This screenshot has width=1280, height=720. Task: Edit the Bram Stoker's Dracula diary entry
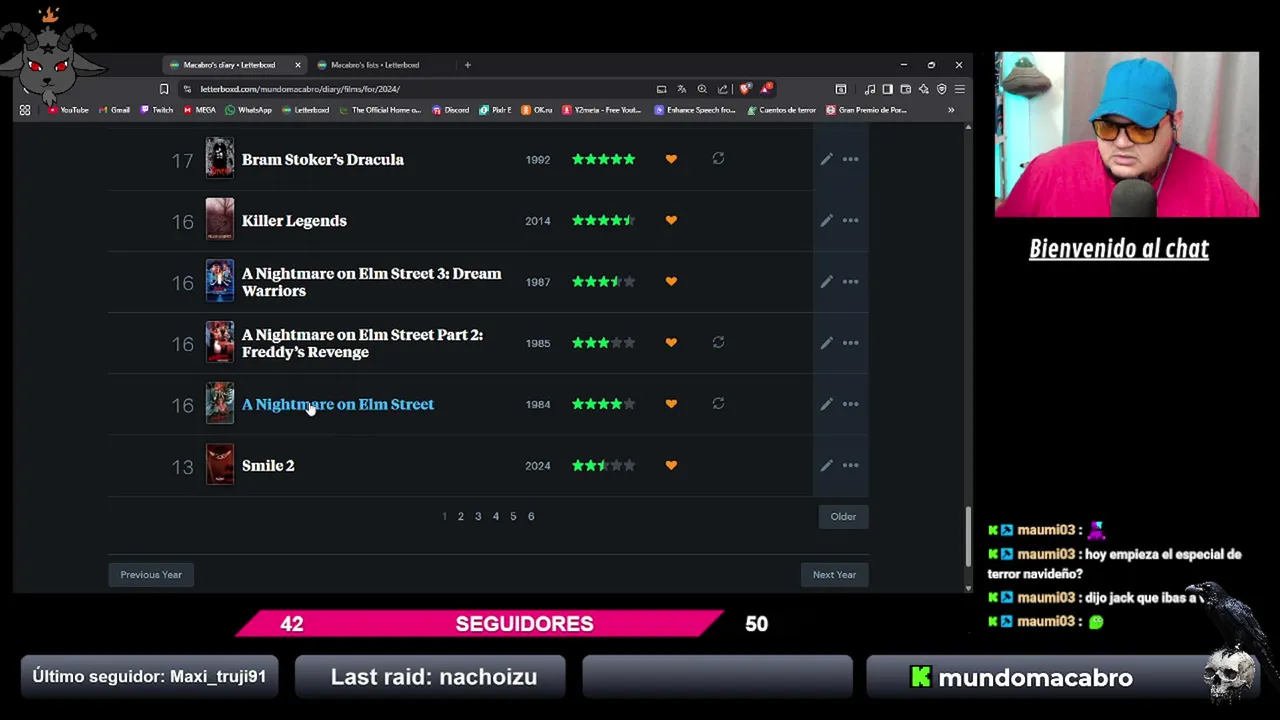click(x=826, y=159)
